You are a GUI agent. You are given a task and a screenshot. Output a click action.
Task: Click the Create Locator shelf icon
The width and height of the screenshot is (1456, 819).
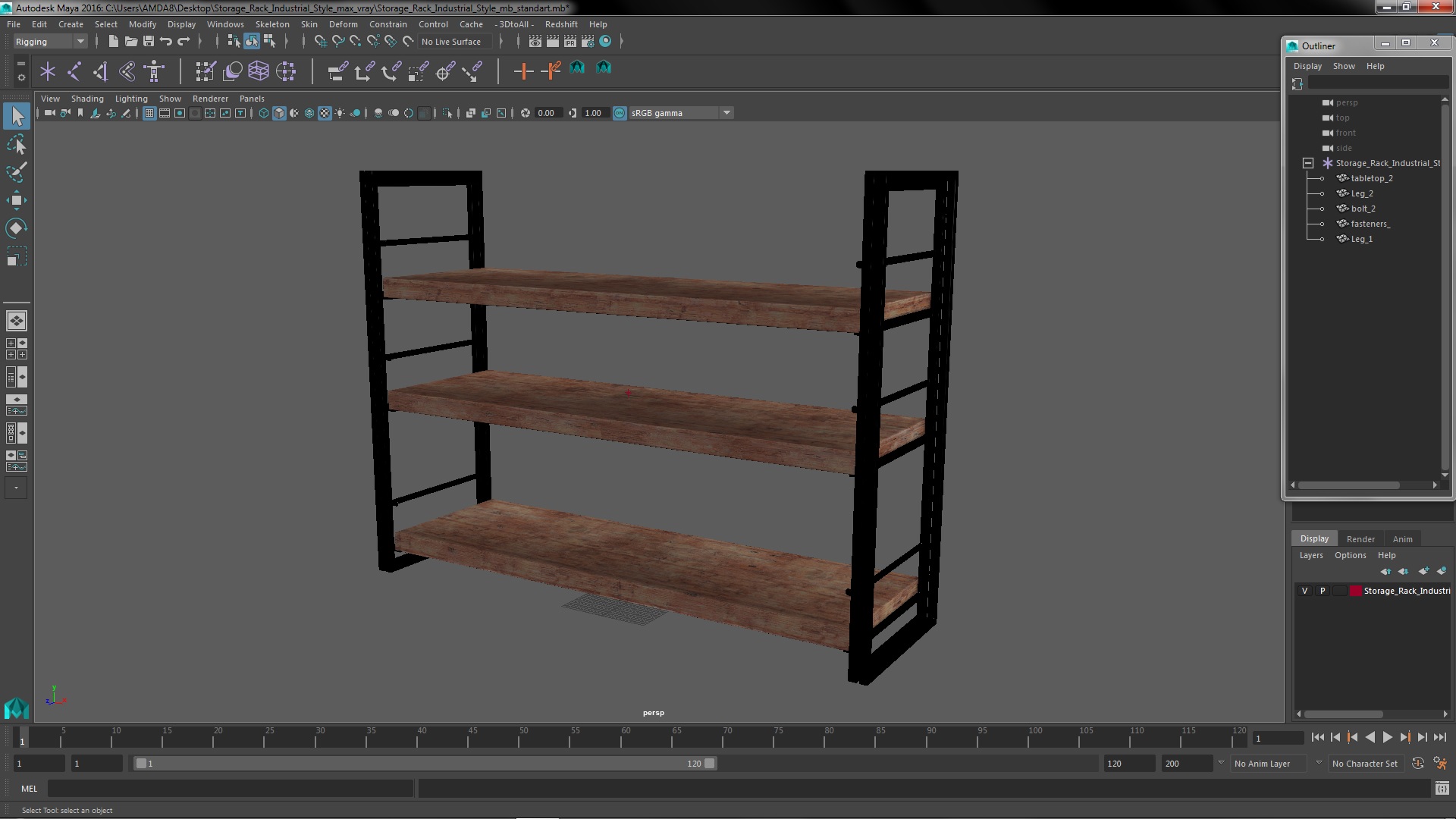[48, 71]
